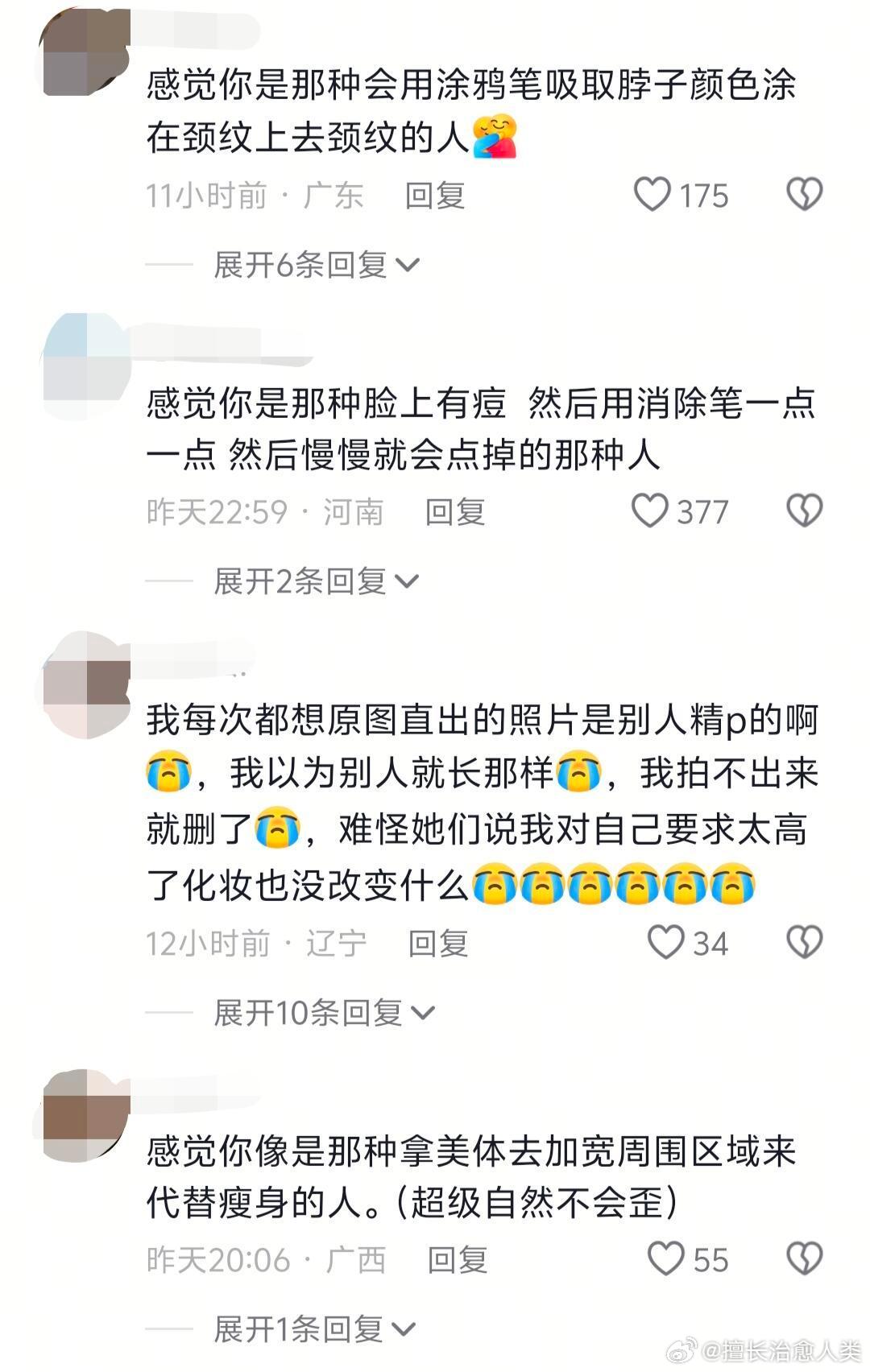
Task: Expand 展开6条回复 replies
Action: pyautogui.click(x=317, y=265)
